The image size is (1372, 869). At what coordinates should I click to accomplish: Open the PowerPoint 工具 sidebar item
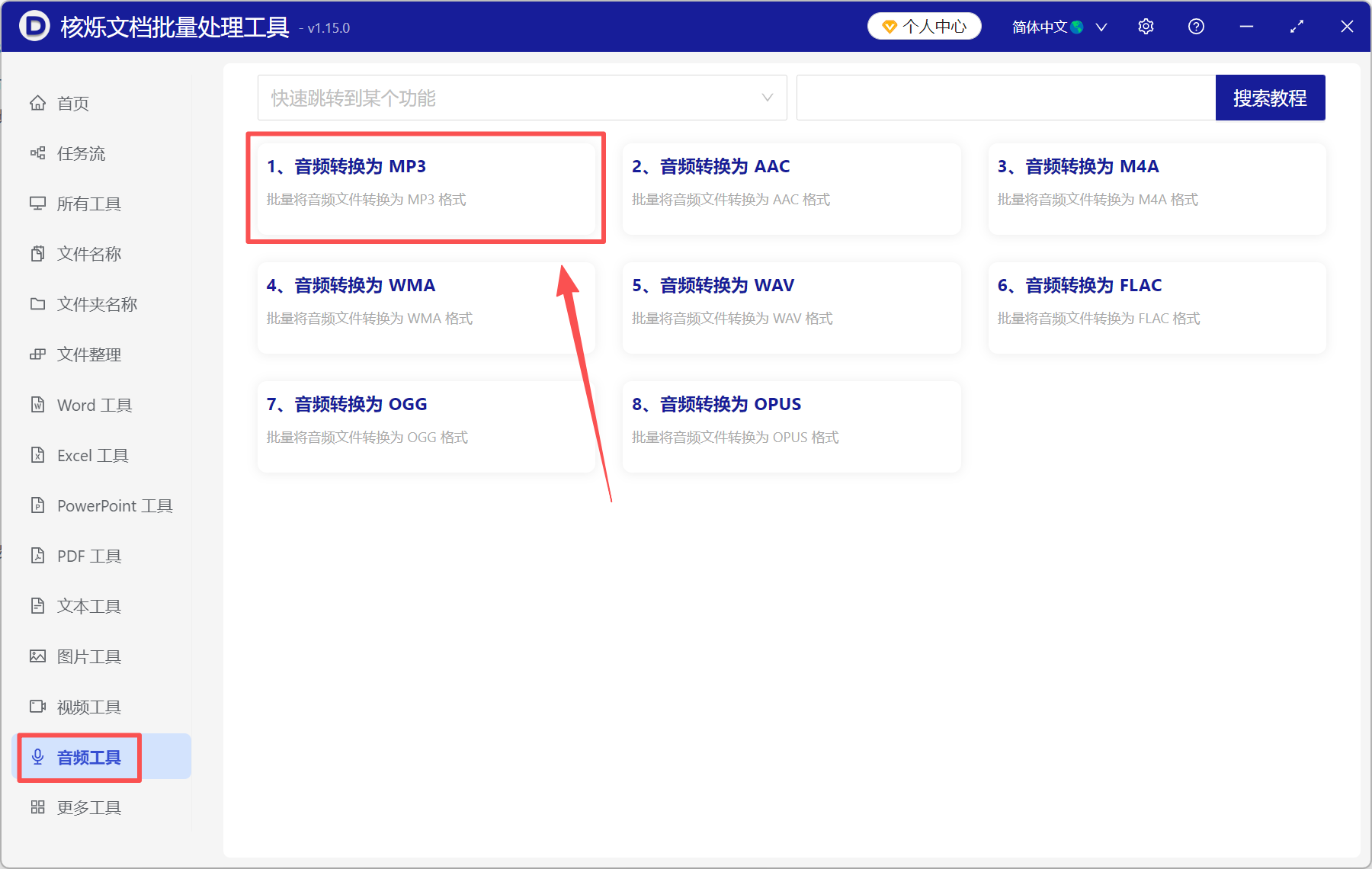(x=101, y=505)
